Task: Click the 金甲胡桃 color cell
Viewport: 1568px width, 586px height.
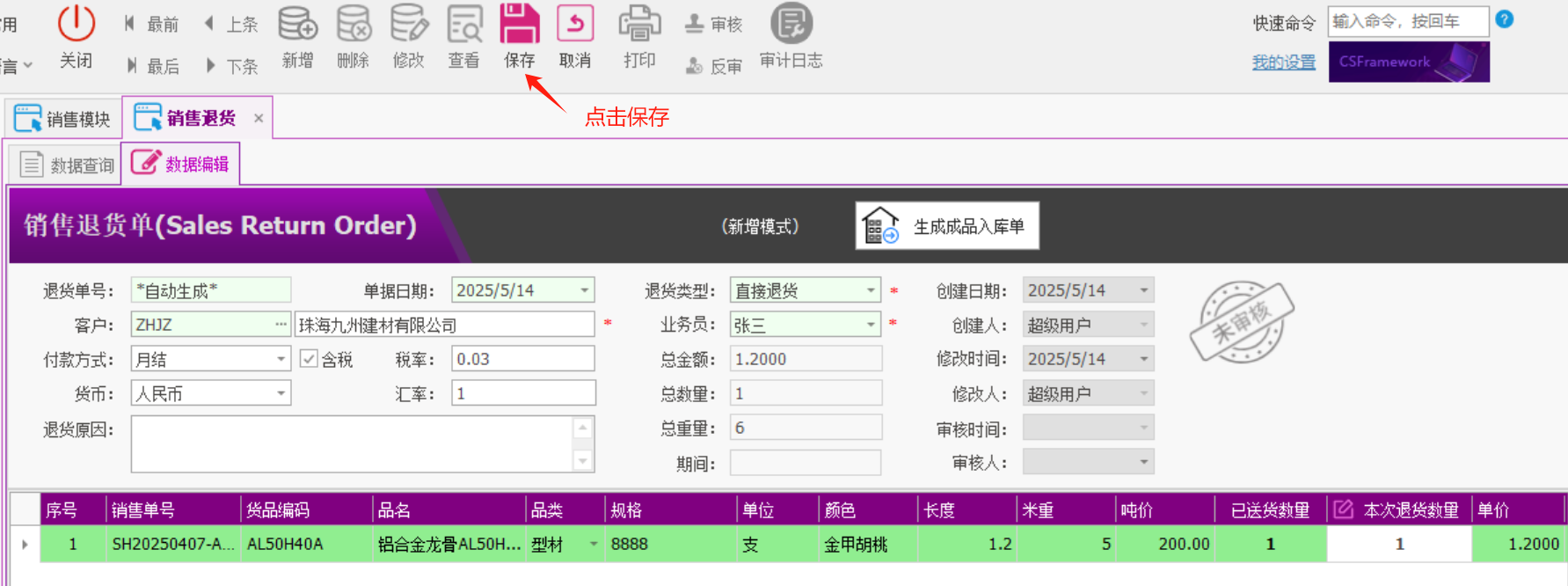Action: 868,544
